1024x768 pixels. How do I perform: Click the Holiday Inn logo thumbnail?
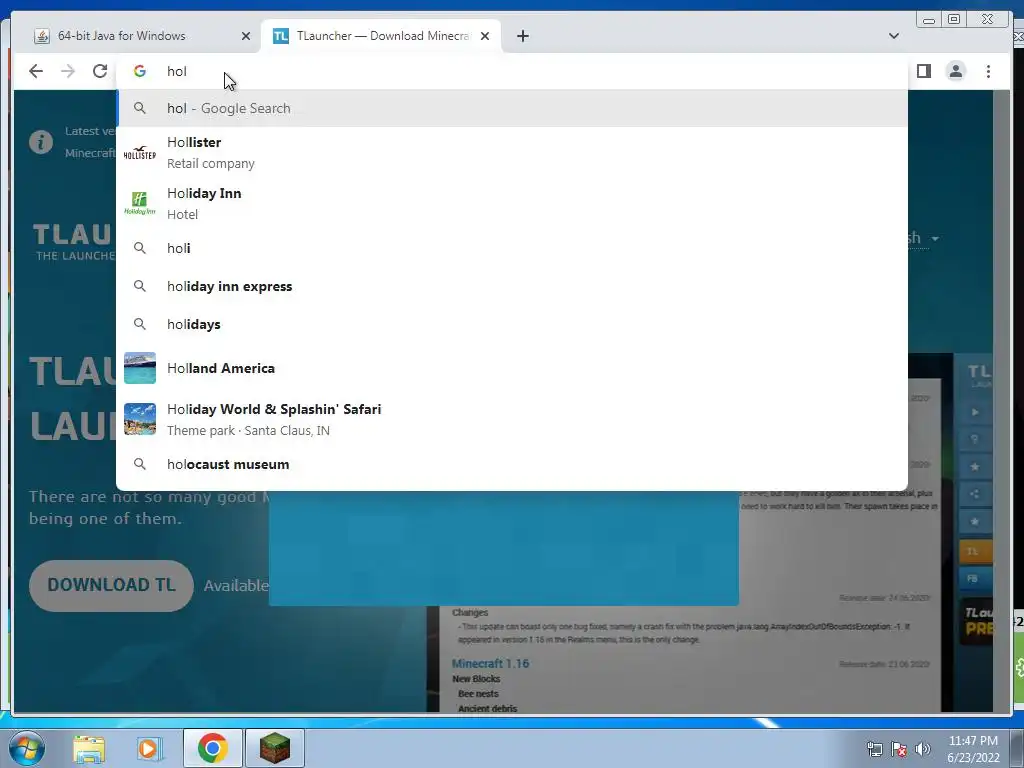click(140, 204)
